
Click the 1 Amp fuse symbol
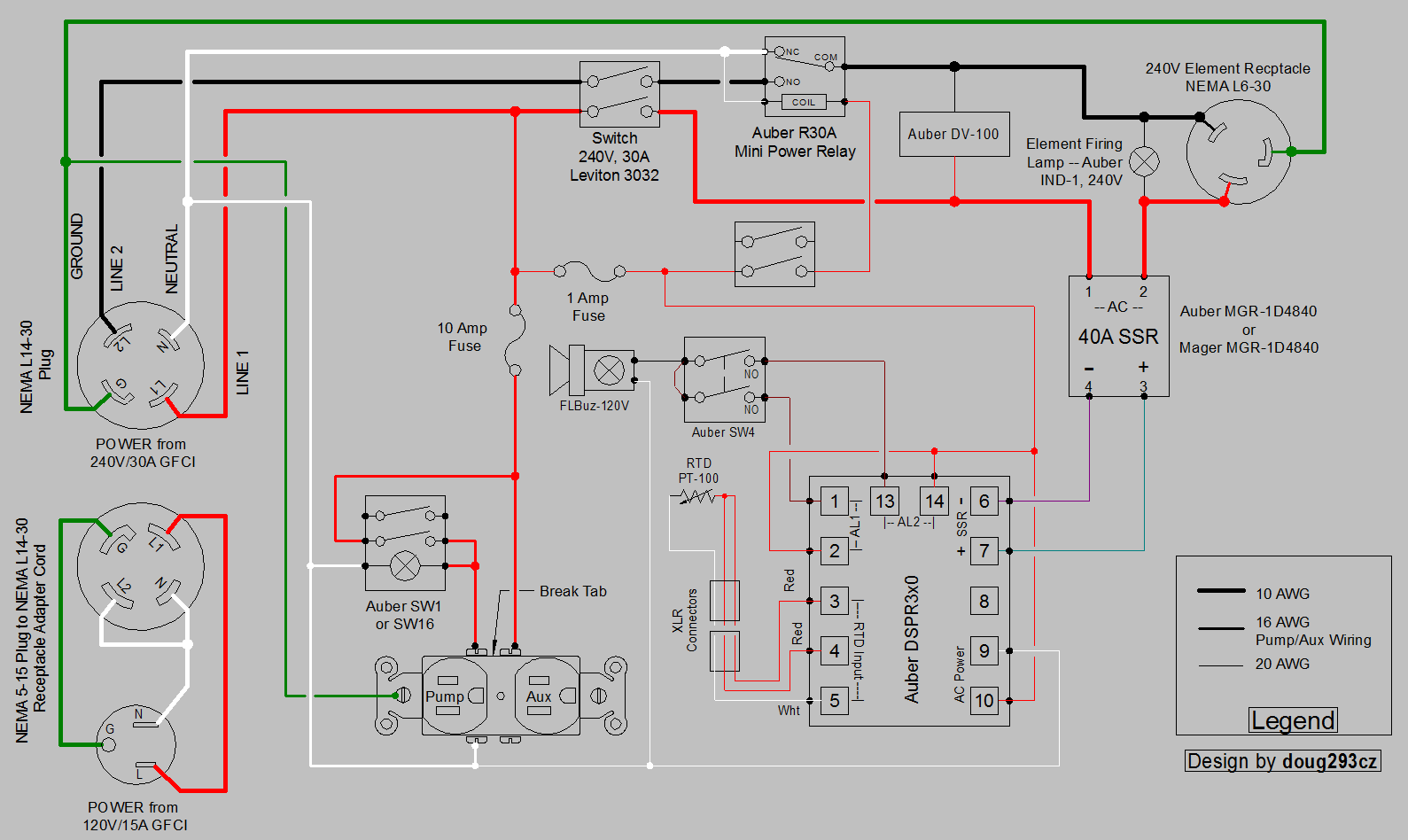click(589, 269)
